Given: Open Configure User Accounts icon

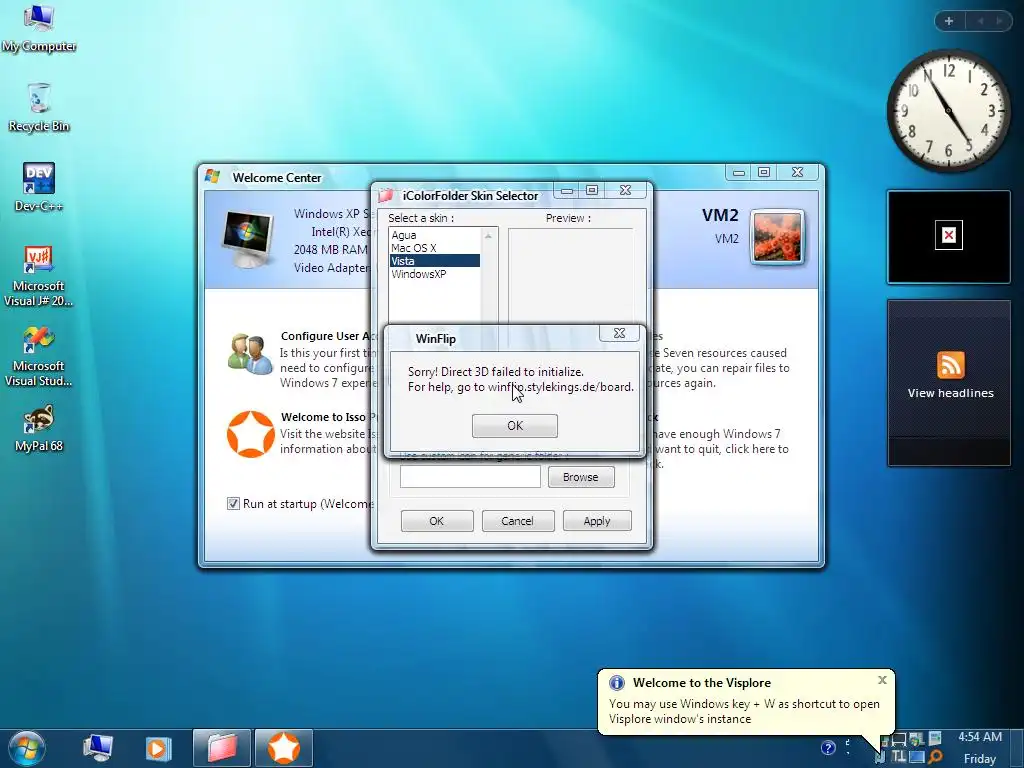Looking at the screenshot, I should click(250, 354).
